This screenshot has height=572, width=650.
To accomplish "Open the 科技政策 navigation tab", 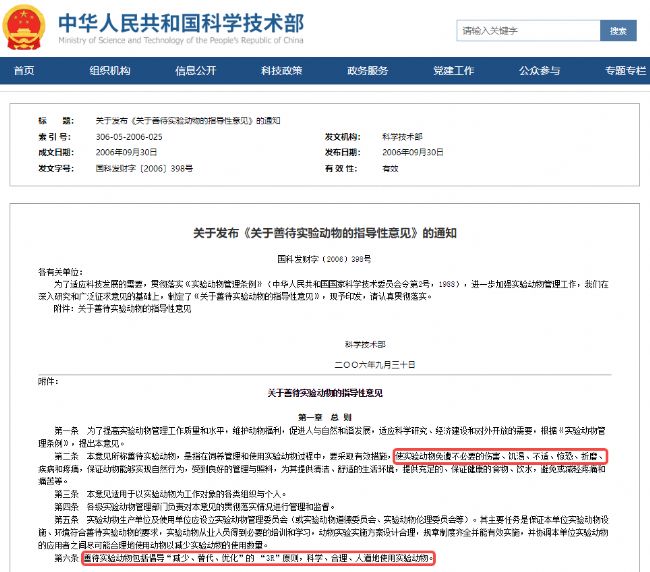I will 282,71.
